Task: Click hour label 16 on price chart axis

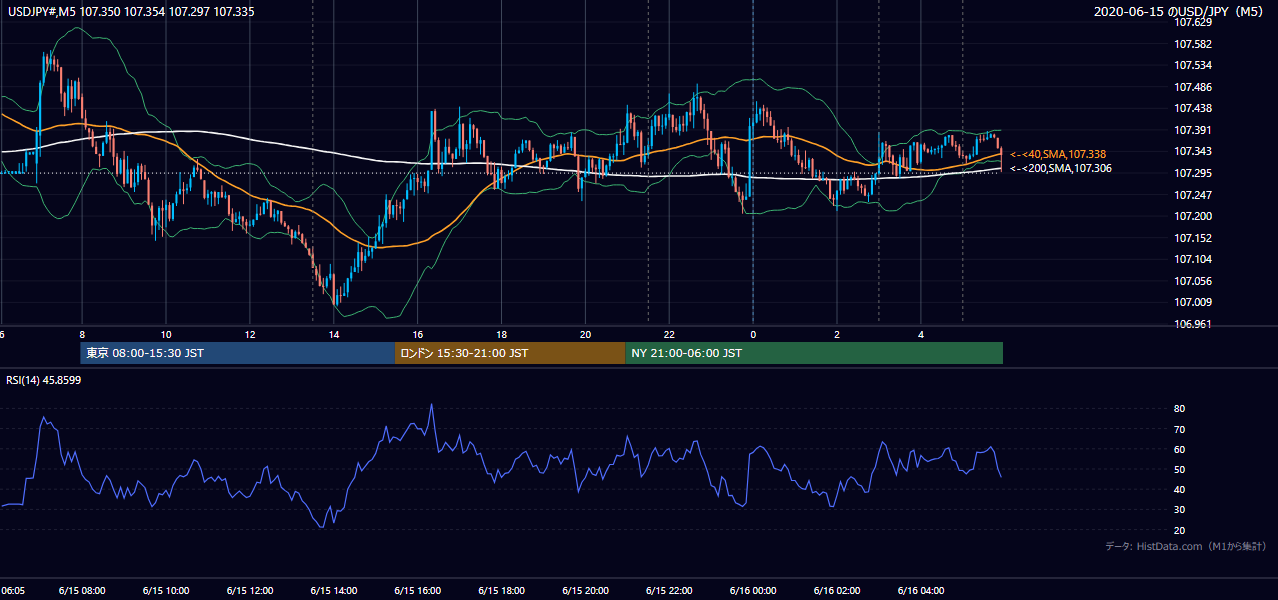Action: click(x=418, y=335)
